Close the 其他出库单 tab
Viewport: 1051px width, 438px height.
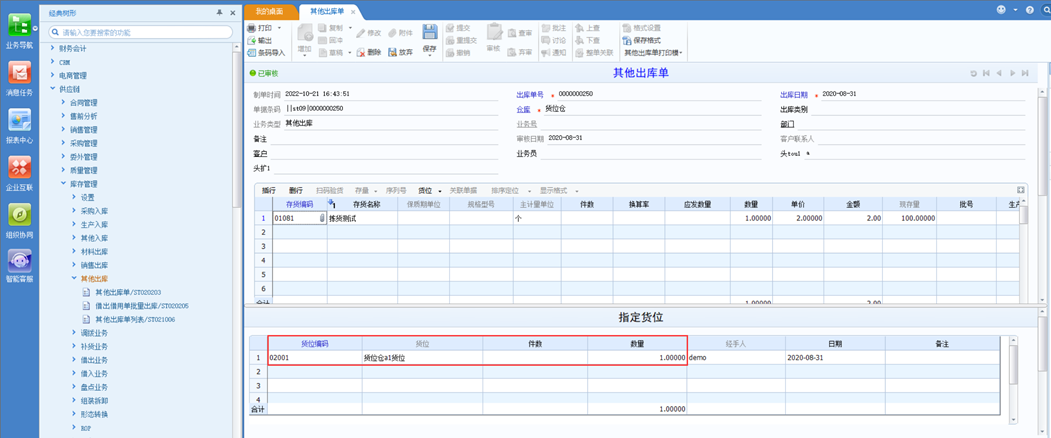coord(353,12)
